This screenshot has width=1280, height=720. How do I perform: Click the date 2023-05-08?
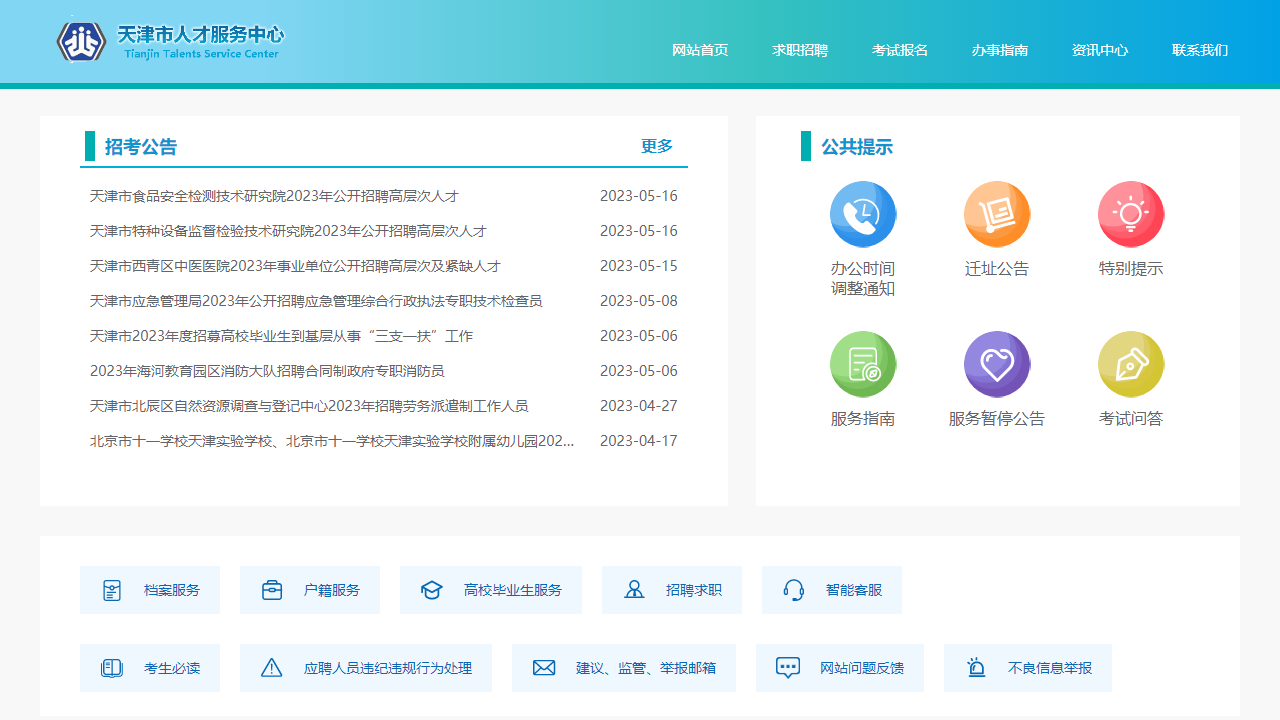coord(639,301)
